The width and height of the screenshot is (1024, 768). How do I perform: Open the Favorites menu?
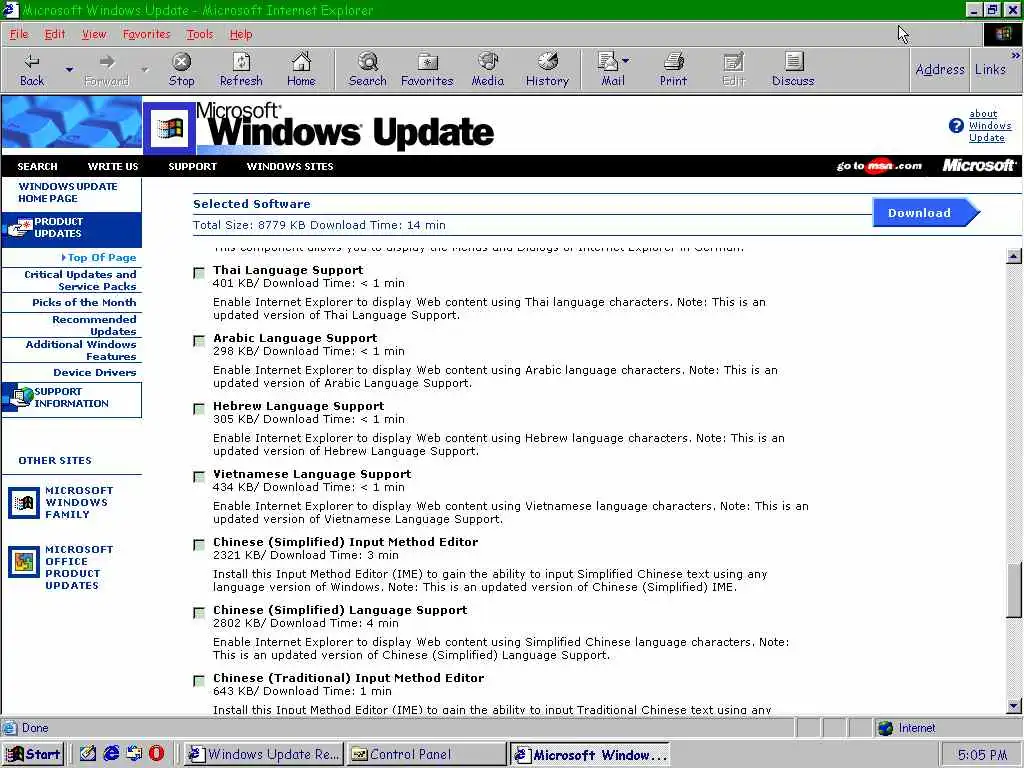(146, 34)
